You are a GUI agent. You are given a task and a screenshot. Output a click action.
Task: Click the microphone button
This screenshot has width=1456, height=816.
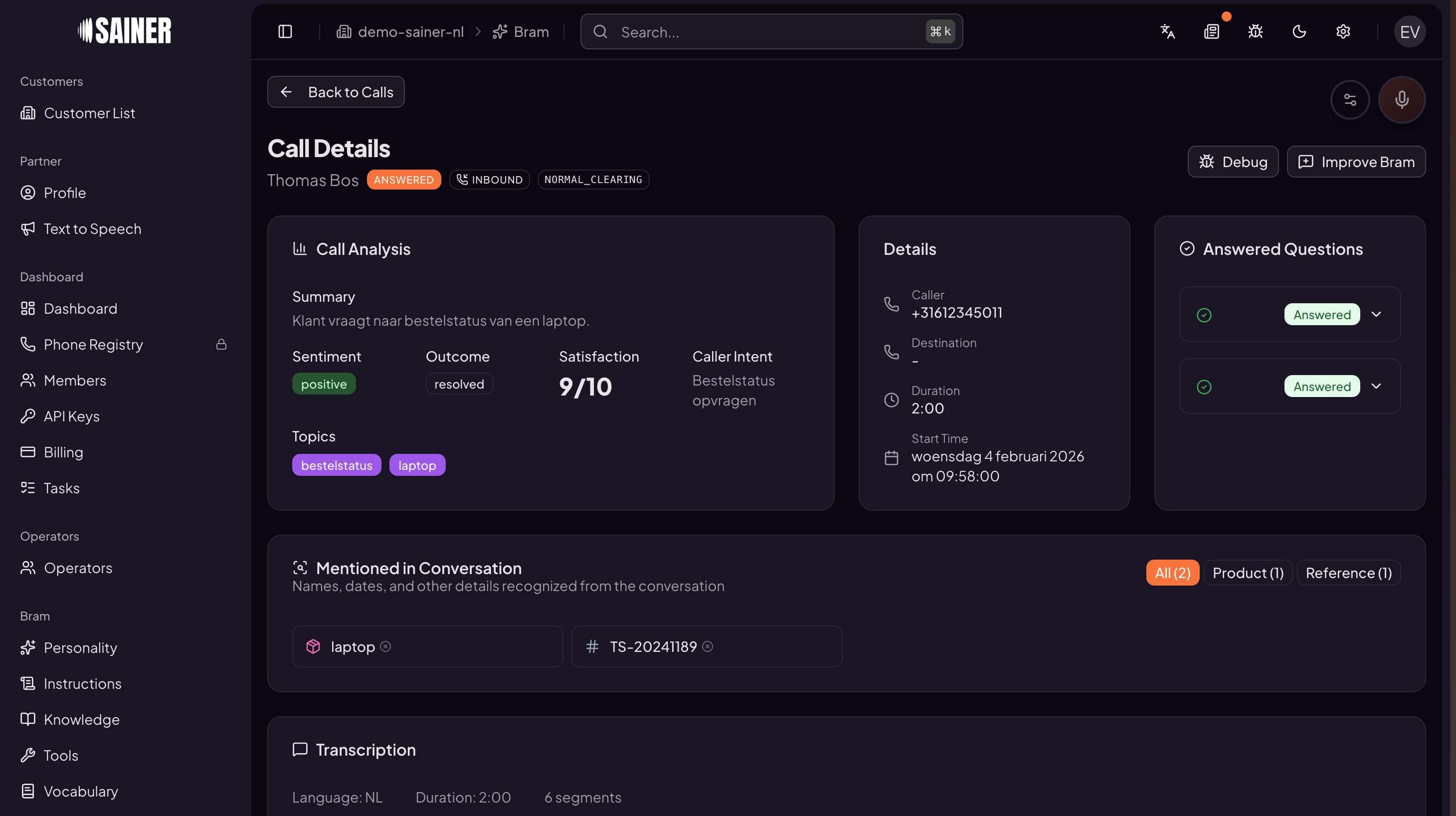coord(1401,100)
